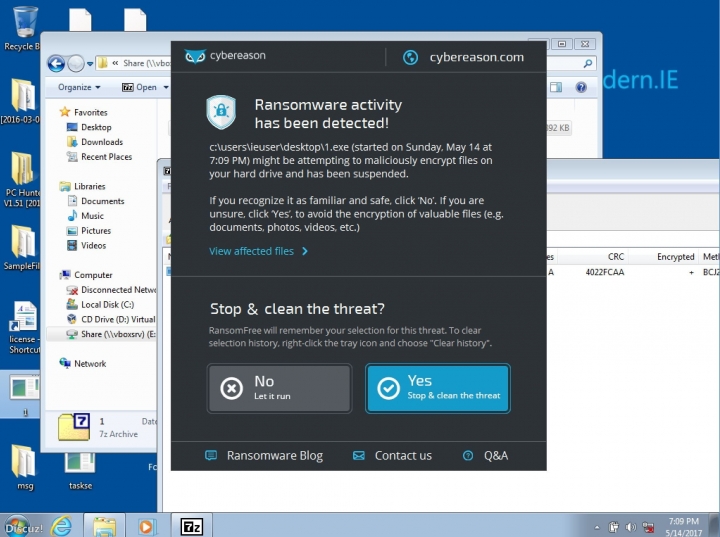
Task: Click the globe icon beside cybereason.com
Action: pos(410,57)
